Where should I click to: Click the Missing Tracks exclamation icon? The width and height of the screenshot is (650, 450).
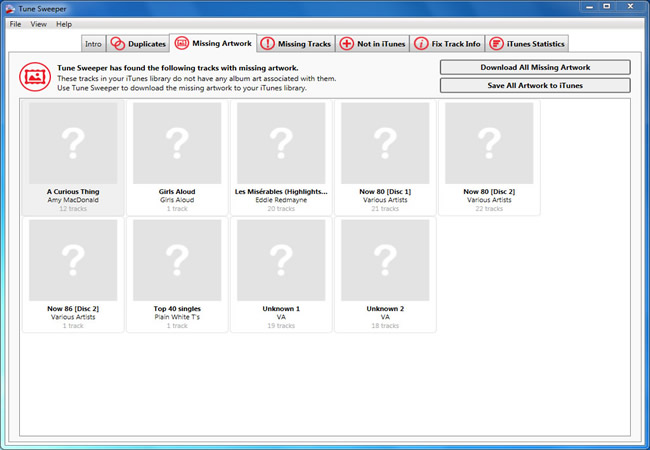267,44
